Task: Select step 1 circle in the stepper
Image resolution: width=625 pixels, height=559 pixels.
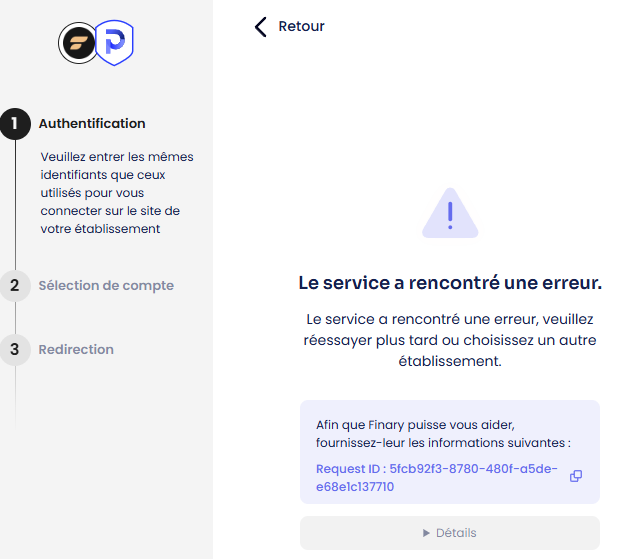Action: [x=15, y=124]
